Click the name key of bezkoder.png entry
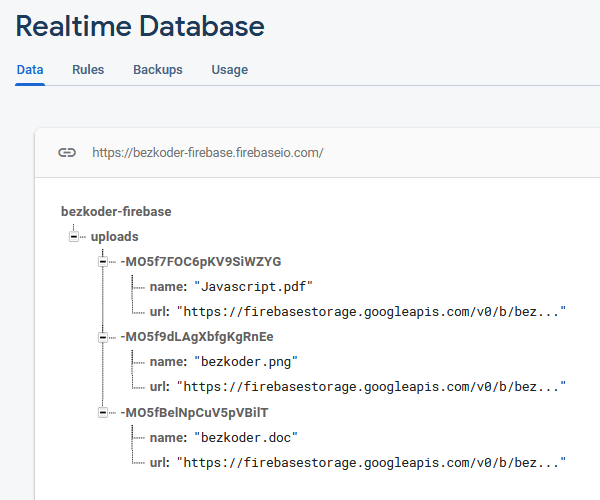 pyautogui.click(x=168, y=362)
